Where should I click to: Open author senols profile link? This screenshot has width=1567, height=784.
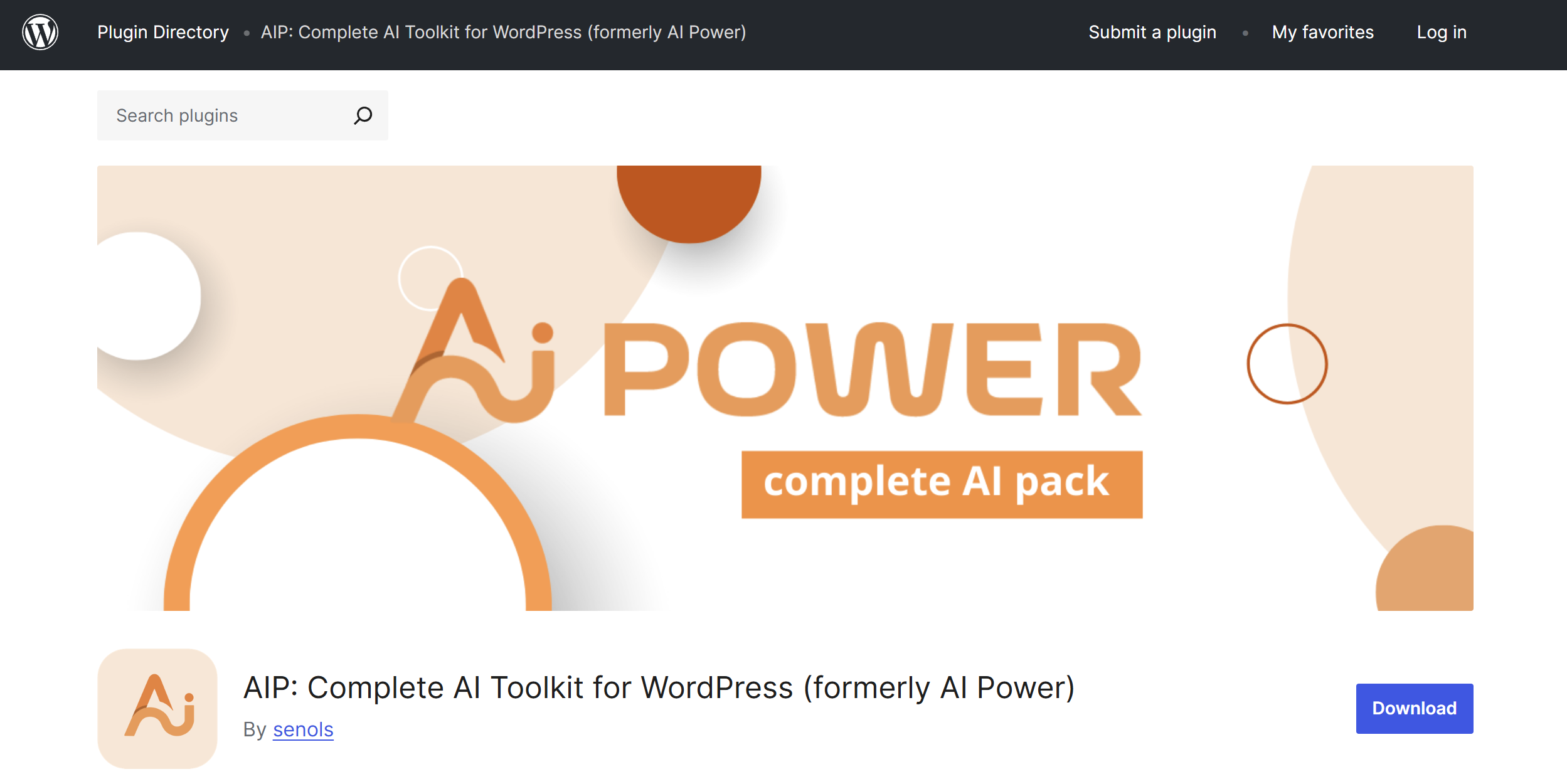(303, 729)
